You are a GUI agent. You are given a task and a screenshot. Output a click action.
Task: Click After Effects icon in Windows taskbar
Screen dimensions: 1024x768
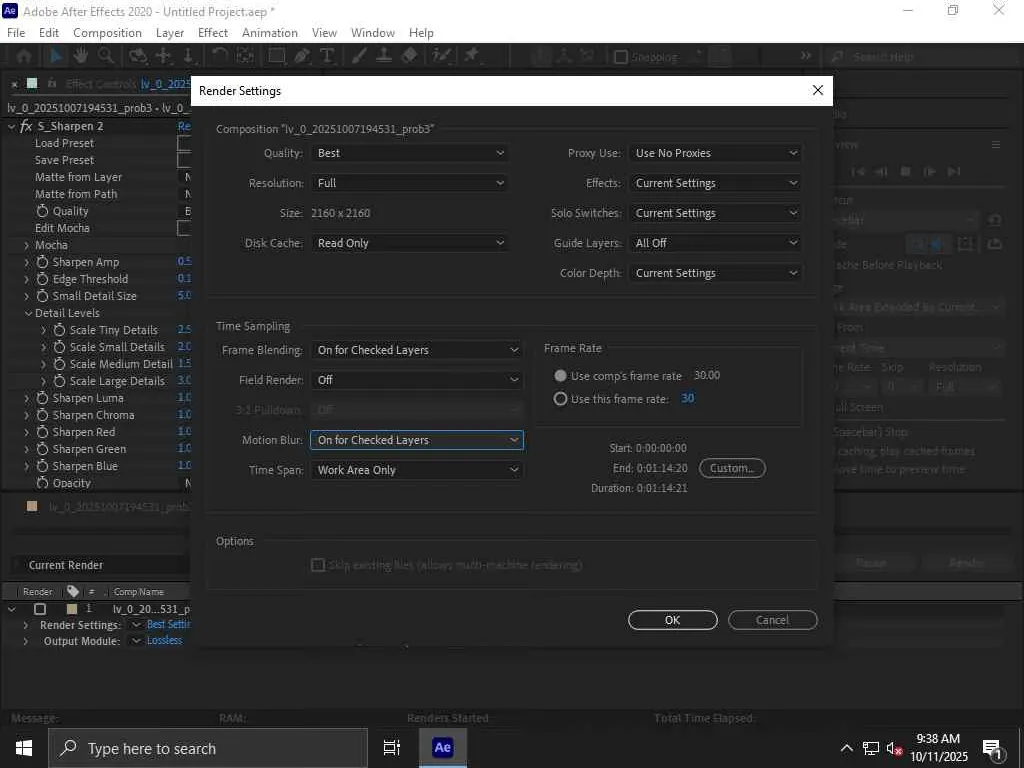coord(442,748)
